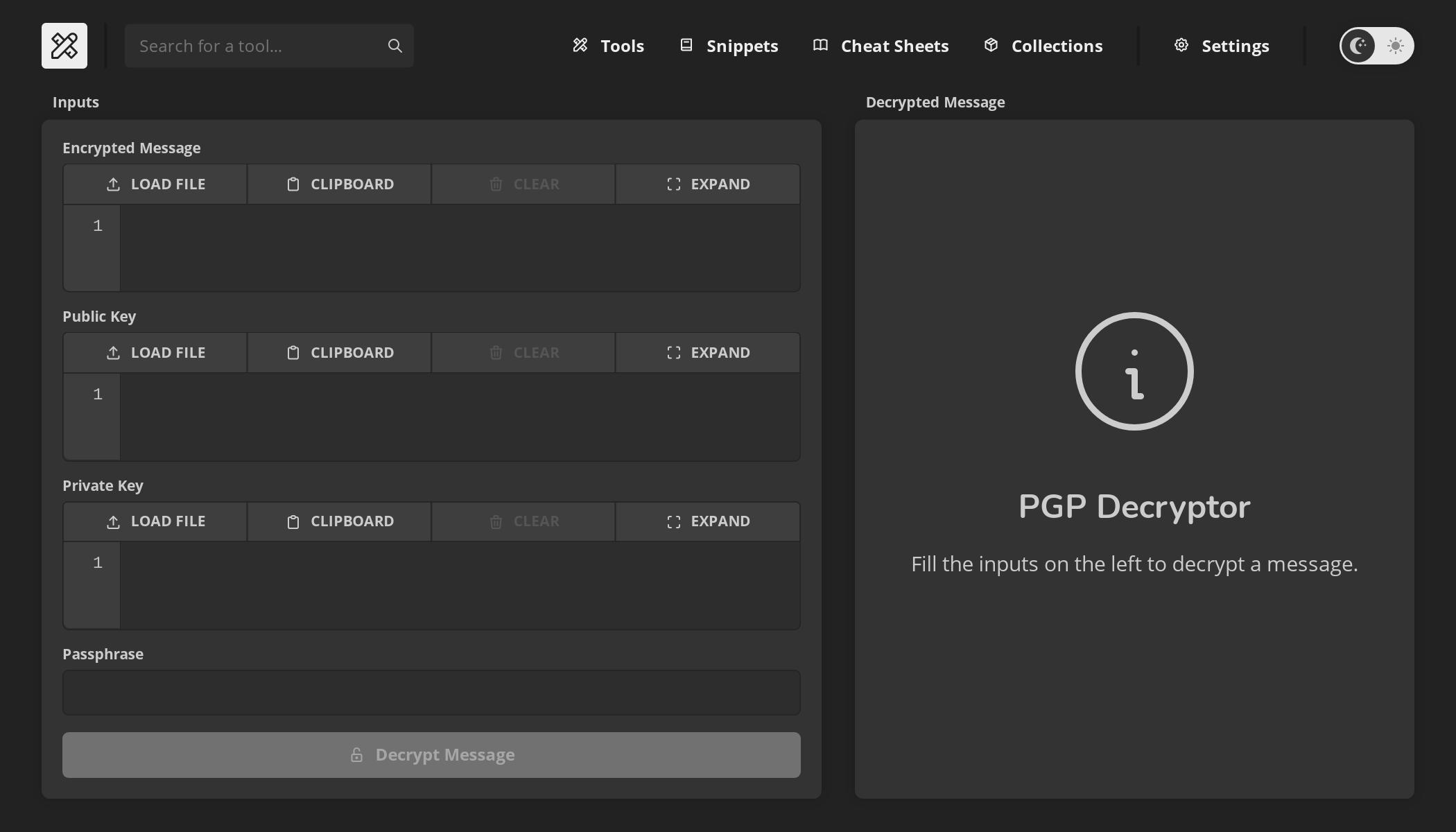Expand the Private Key editor
This screenshot has width=1456, height=832.
pos(708,521)
